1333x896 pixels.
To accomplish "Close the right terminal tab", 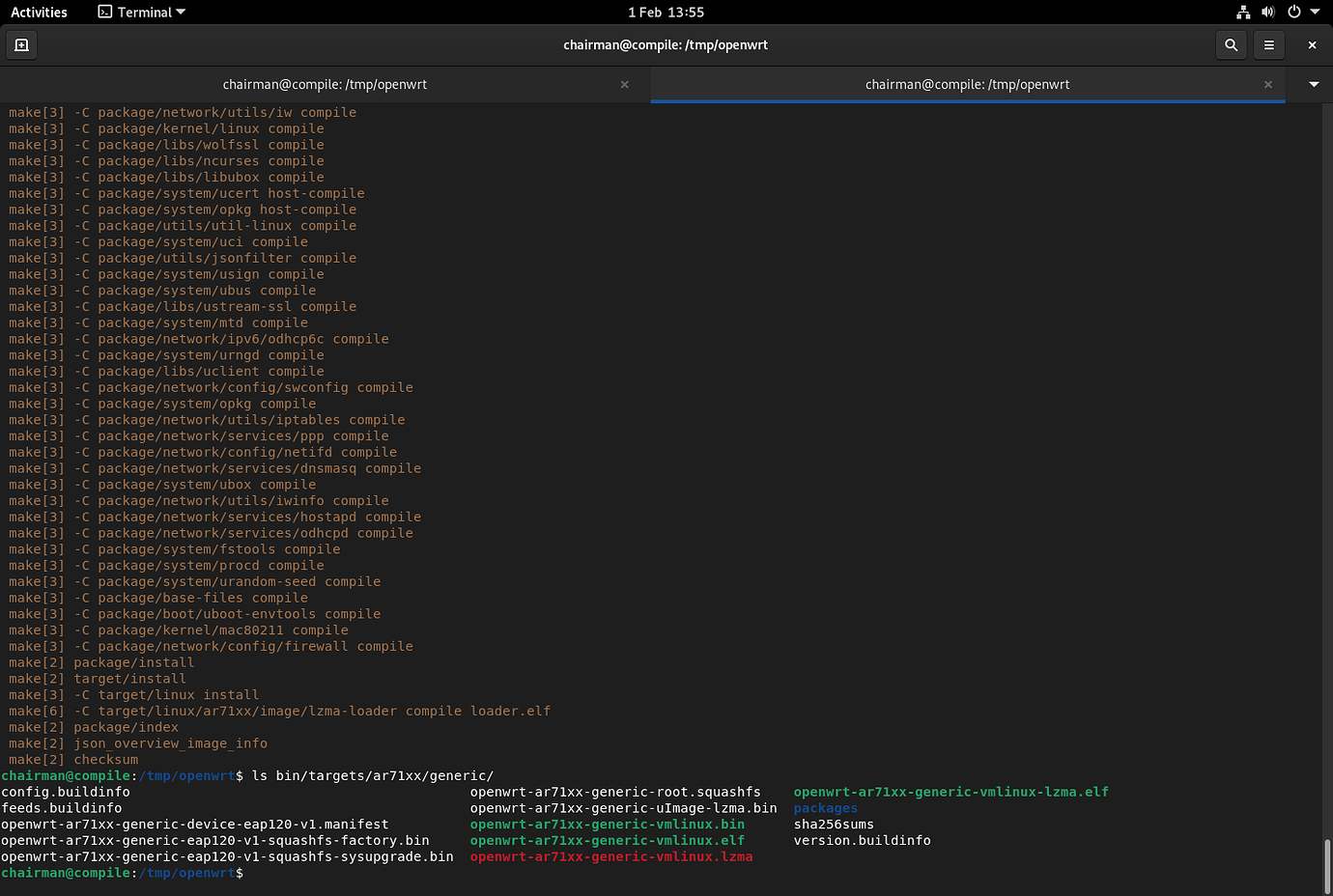I will 1267,84.
